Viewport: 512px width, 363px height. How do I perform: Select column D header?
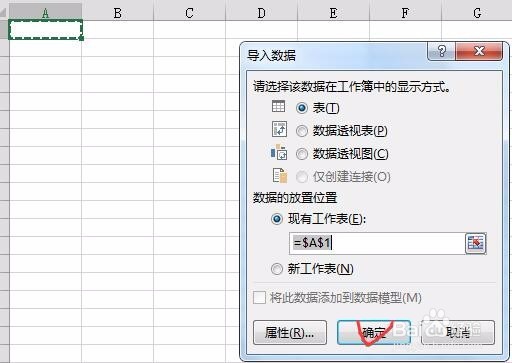click(261, 13)
